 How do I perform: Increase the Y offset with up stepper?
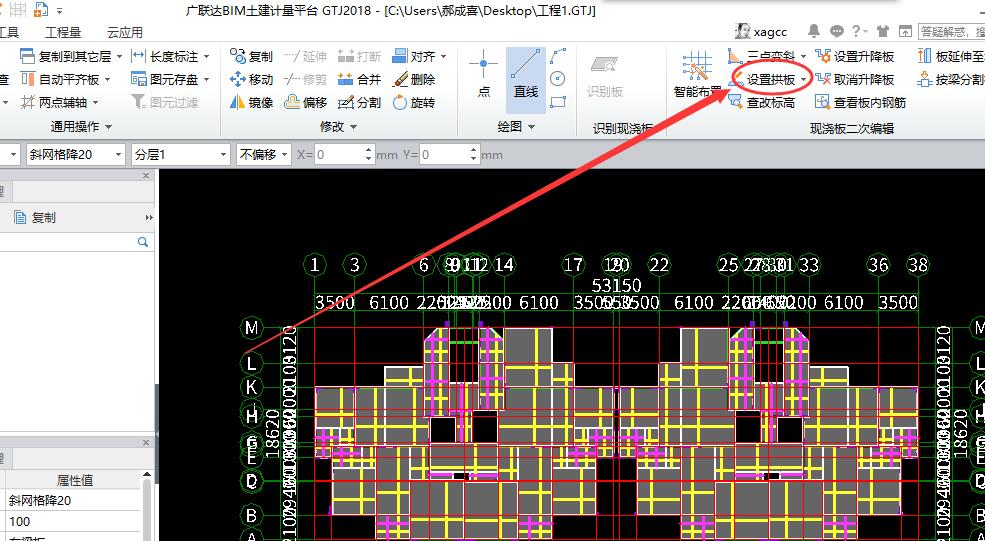[x=474, y=150]
